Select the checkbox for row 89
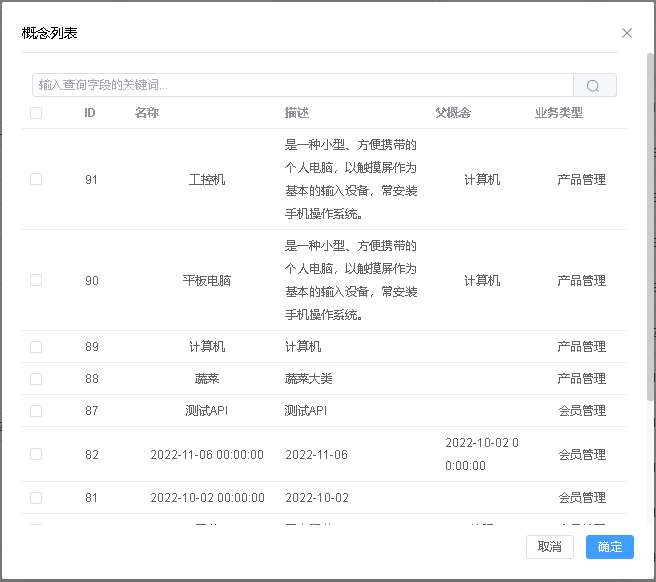This screenshot has width=656, height=582. coord(36,347)
